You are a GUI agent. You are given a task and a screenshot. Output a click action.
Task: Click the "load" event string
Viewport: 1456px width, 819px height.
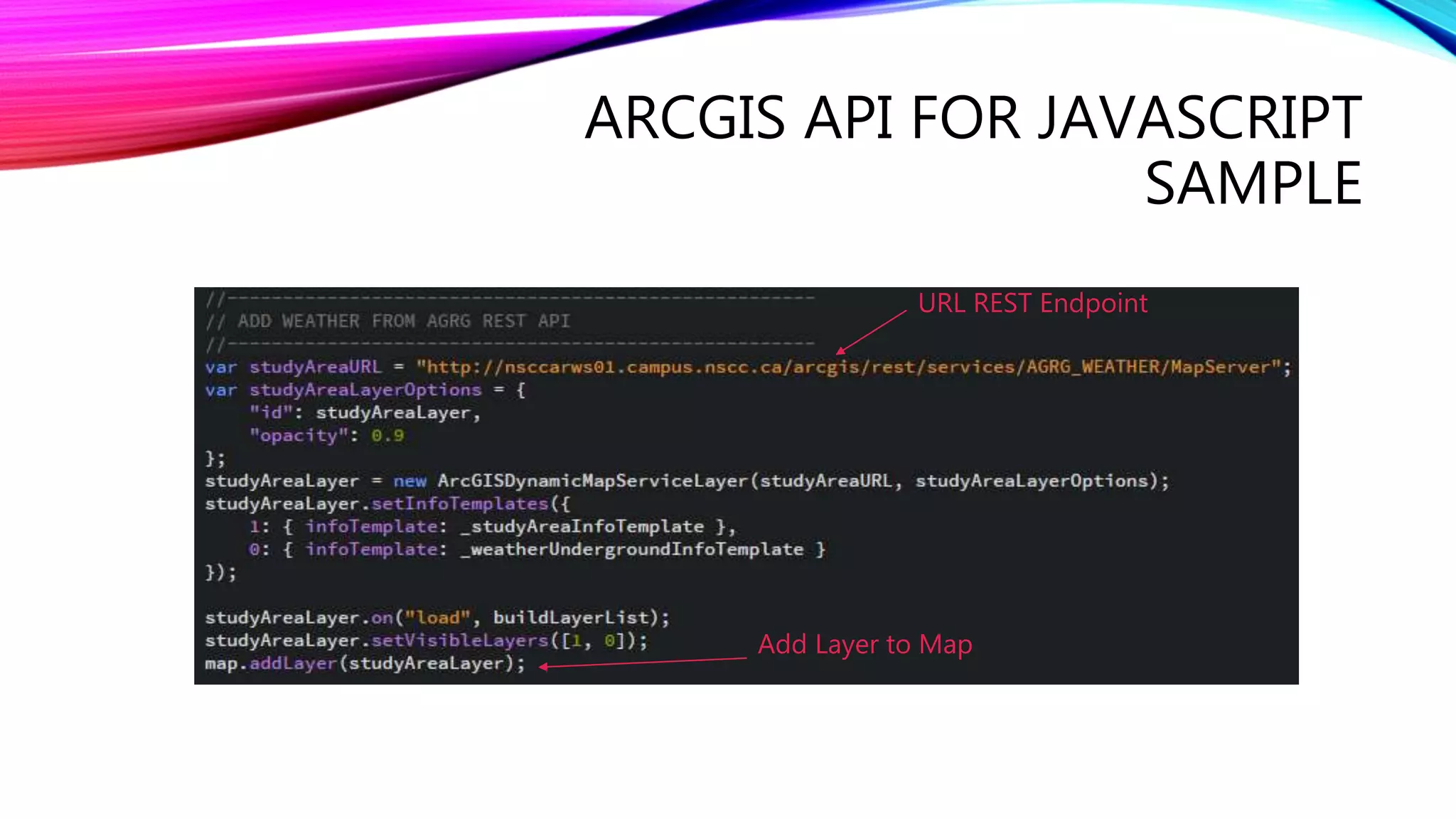pyautogui.click(x=437, y=618)
